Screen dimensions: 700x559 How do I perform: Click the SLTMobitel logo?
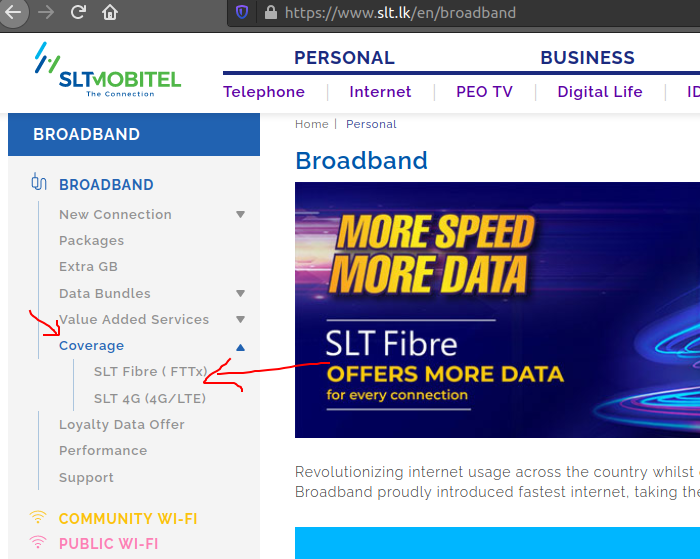pyautogui.click(x=108, y=70)
